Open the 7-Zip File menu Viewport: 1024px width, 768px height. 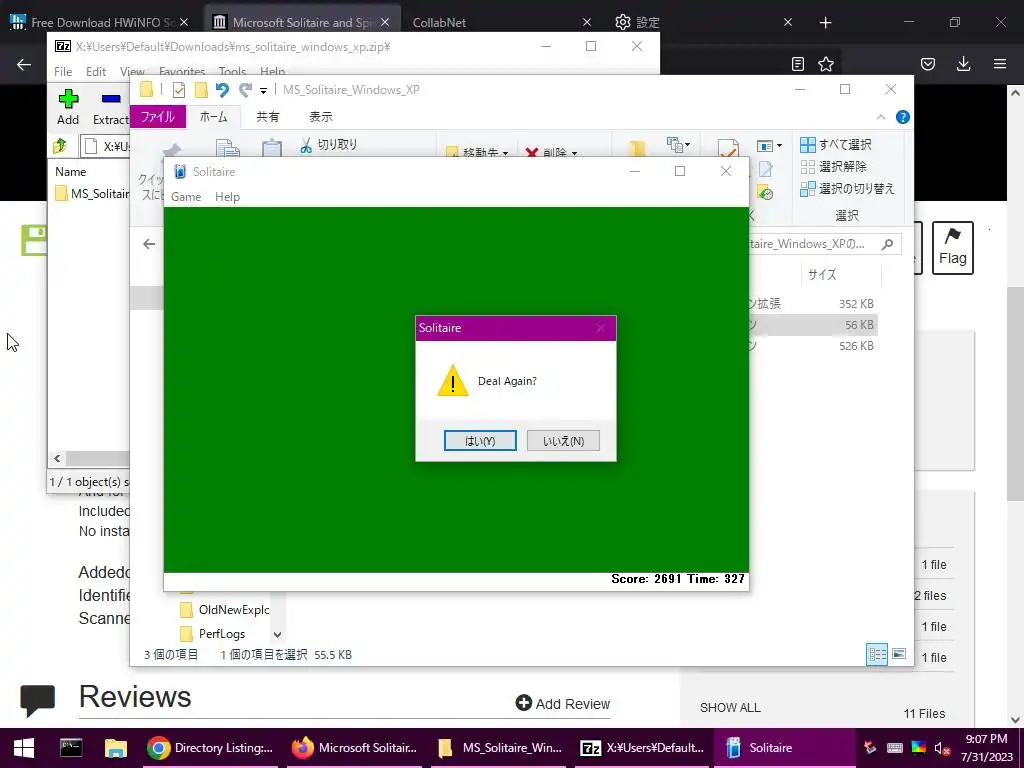pos(63,71)
